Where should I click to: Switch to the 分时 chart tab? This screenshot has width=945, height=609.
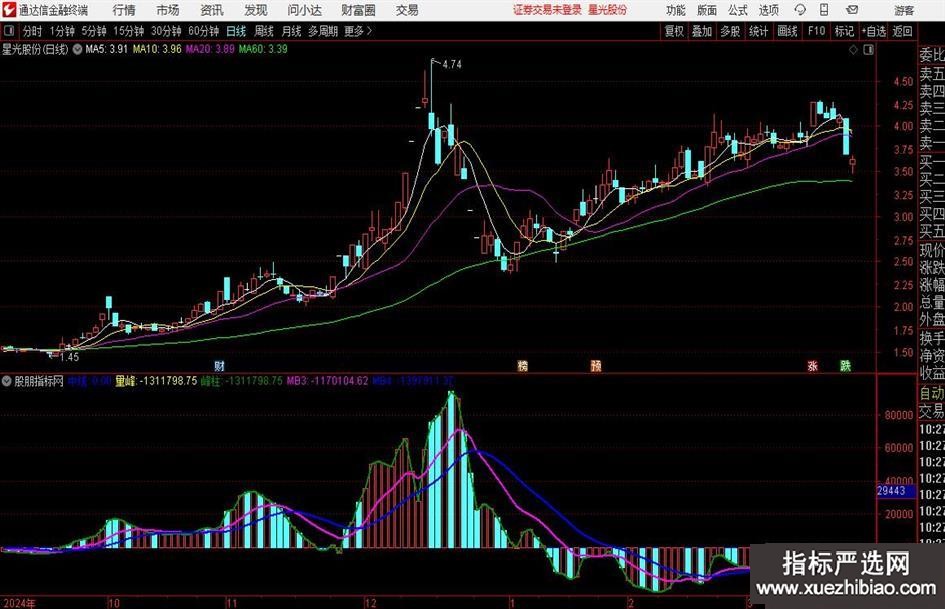point(32,31)
